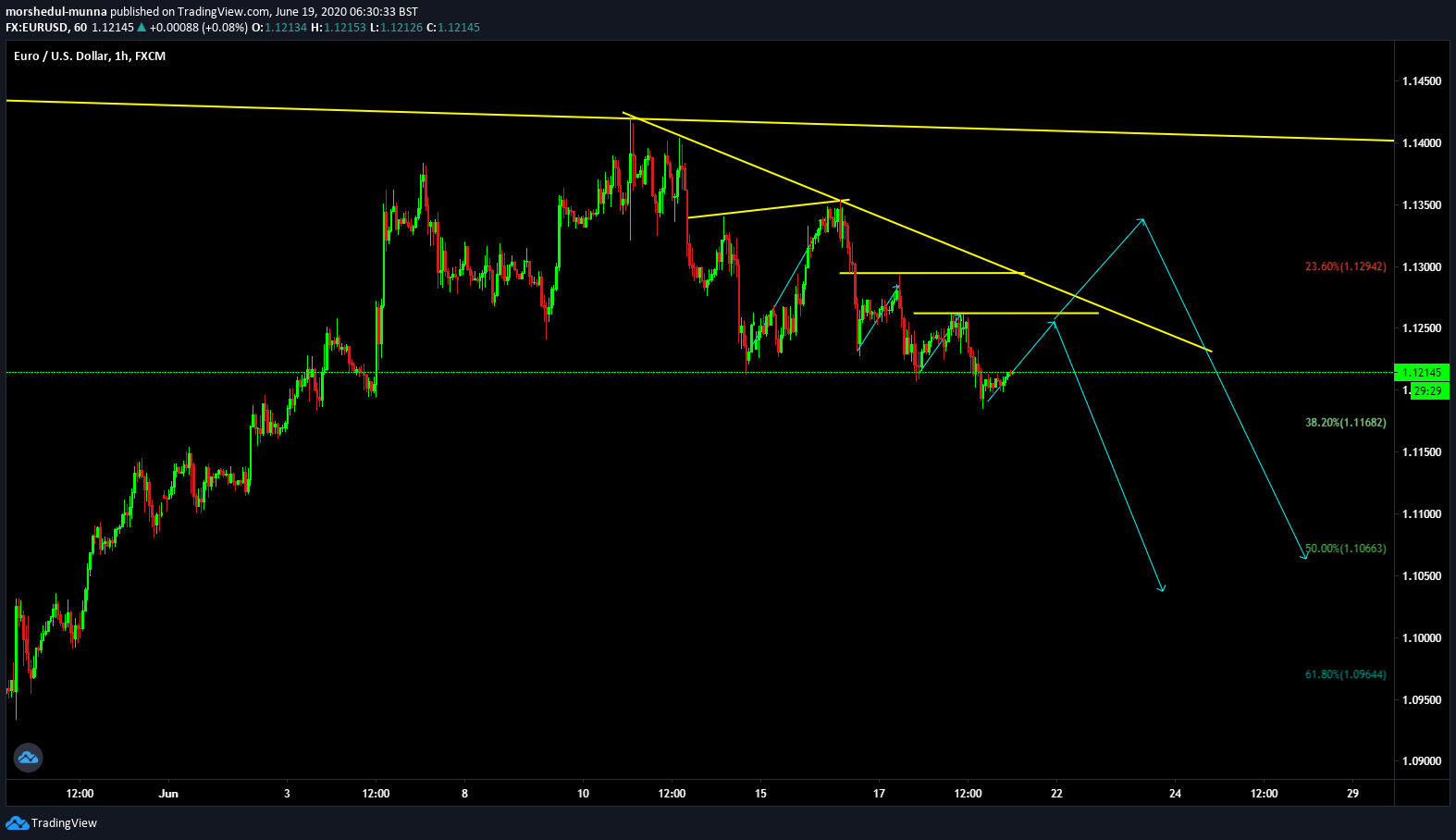
Task: Click the 1.09500 price axis label
Action: pyautogui.click(x=1422, y=700)
